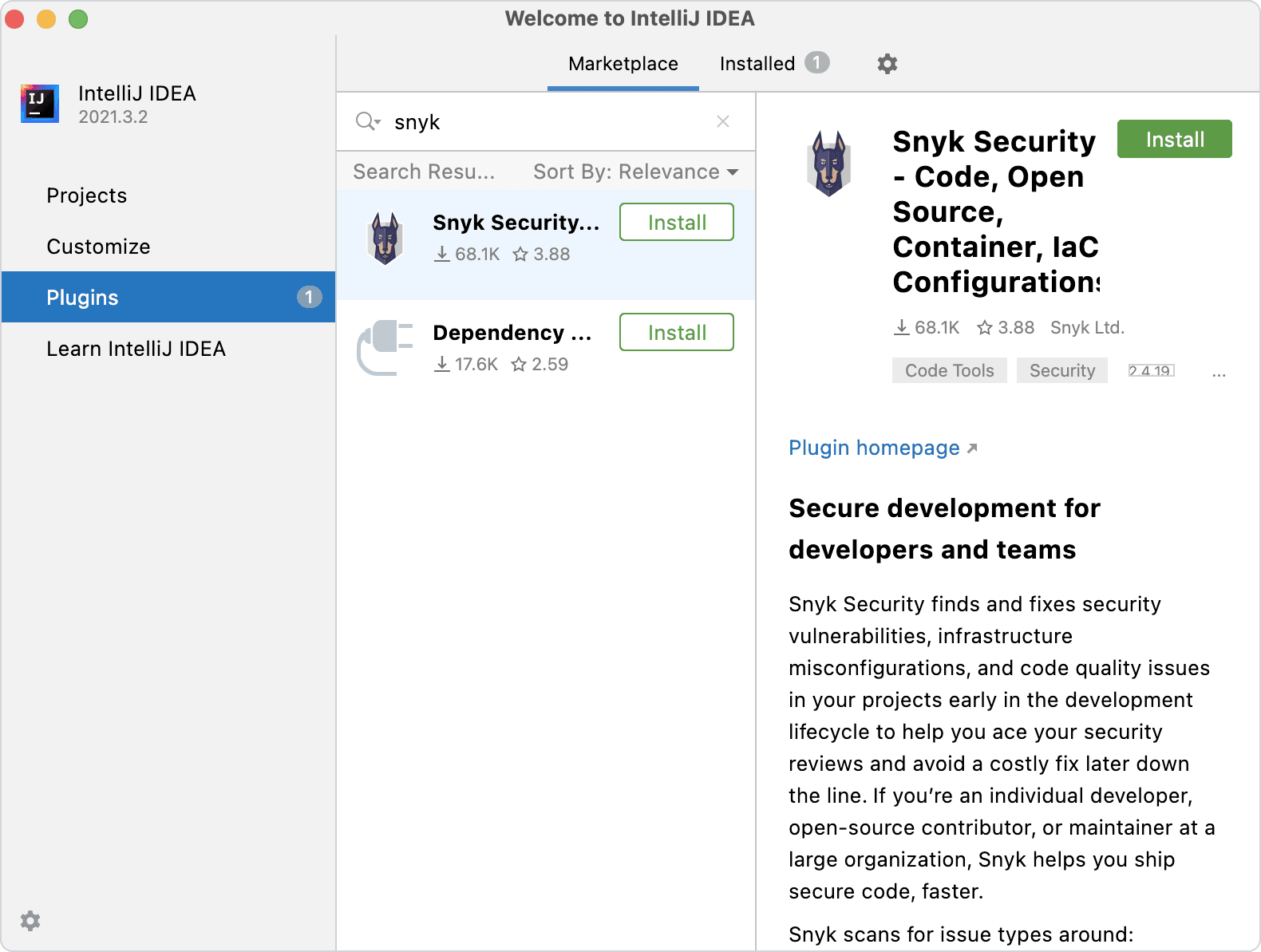Open the Plugin homepage link

(x=883, y=448)
